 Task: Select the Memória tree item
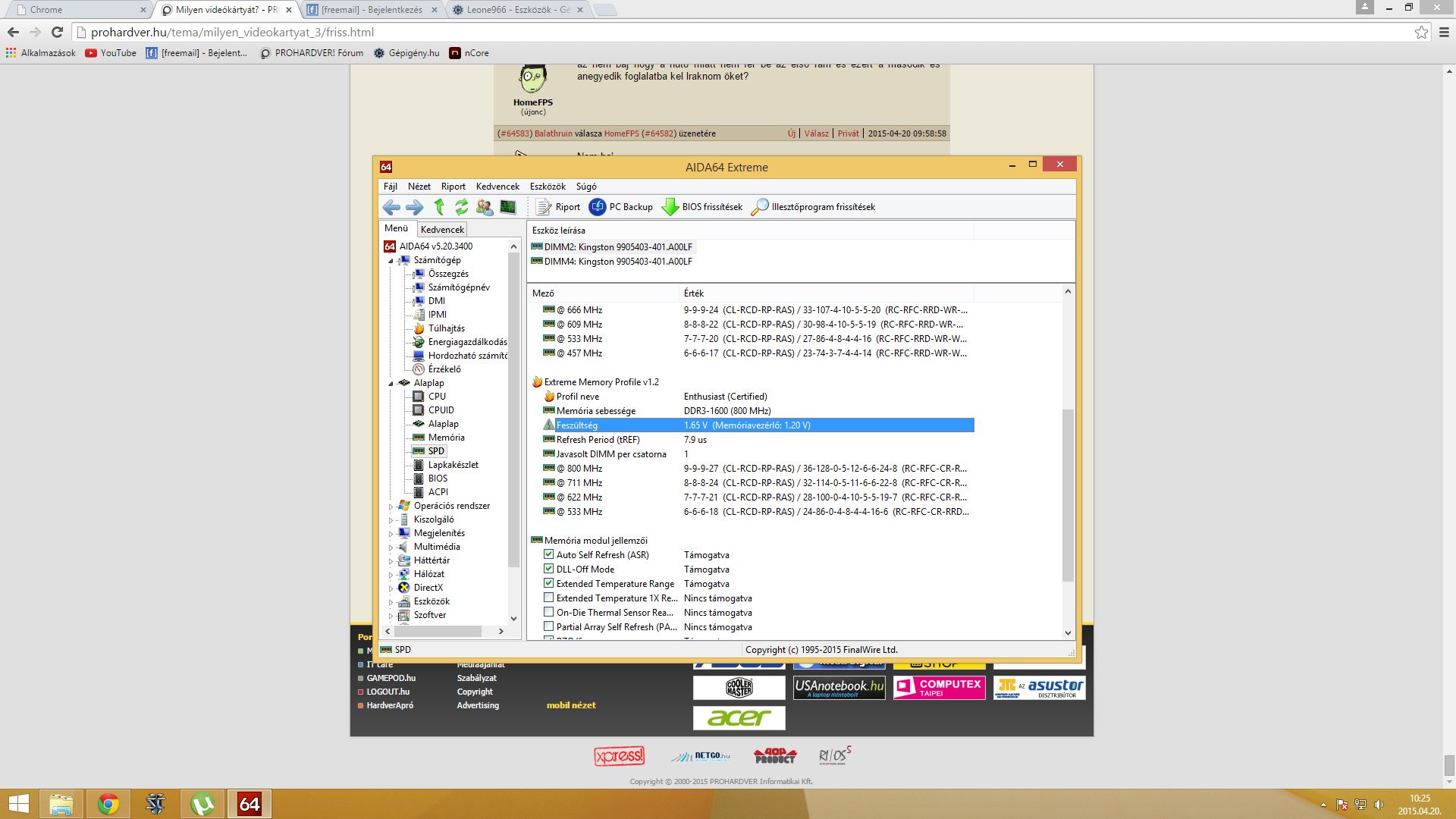pyautogui.click(x=446, y=438)
